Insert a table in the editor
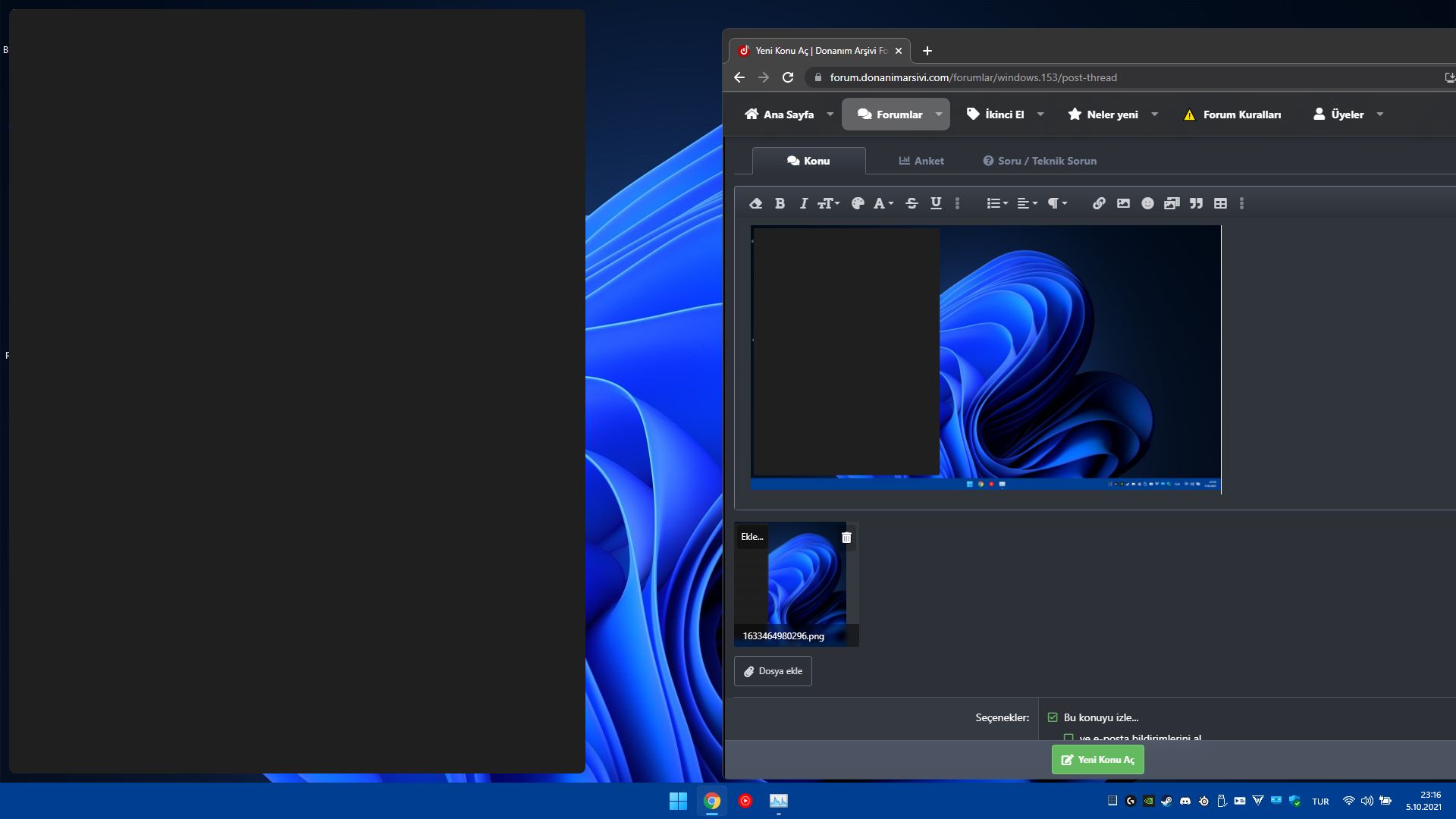Image resolution: width=1456 pixels, height=819 pixels. [1220, 203]
